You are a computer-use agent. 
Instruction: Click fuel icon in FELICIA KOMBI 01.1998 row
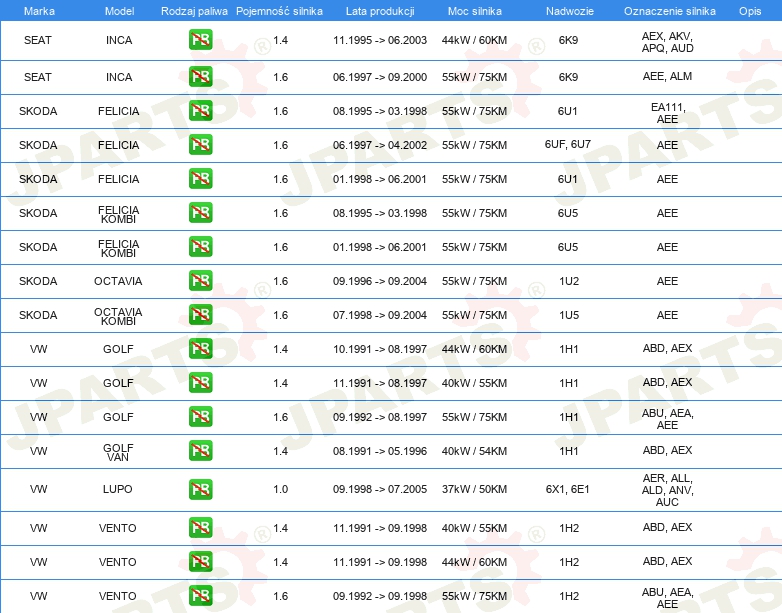point(200,246)
